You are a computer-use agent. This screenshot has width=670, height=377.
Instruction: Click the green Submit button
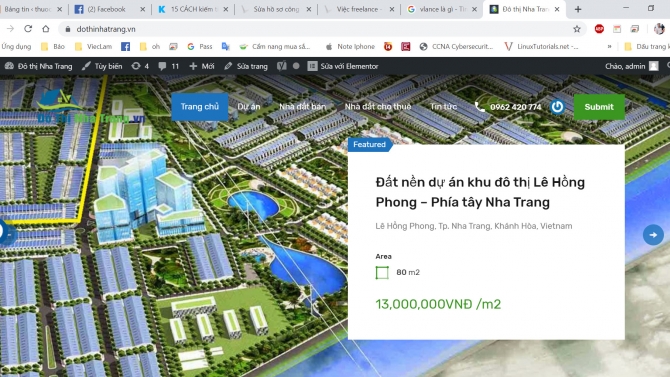599,107
